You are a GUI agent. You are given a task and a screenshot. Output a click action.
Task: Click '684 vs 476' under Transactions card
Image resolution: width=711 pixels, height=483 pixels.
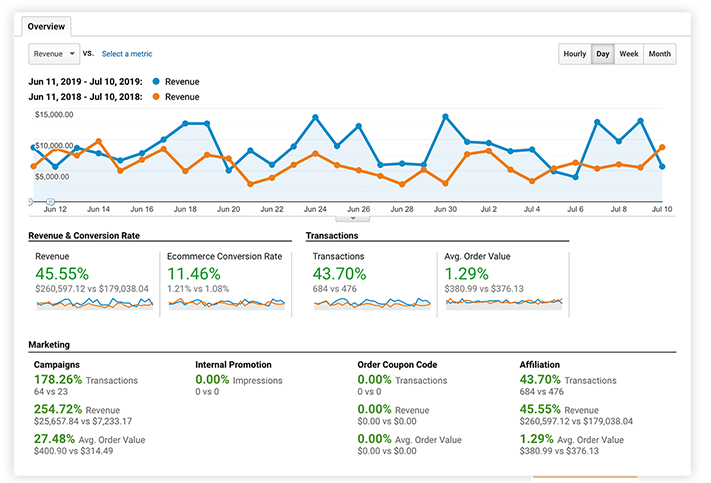[334, 289]
